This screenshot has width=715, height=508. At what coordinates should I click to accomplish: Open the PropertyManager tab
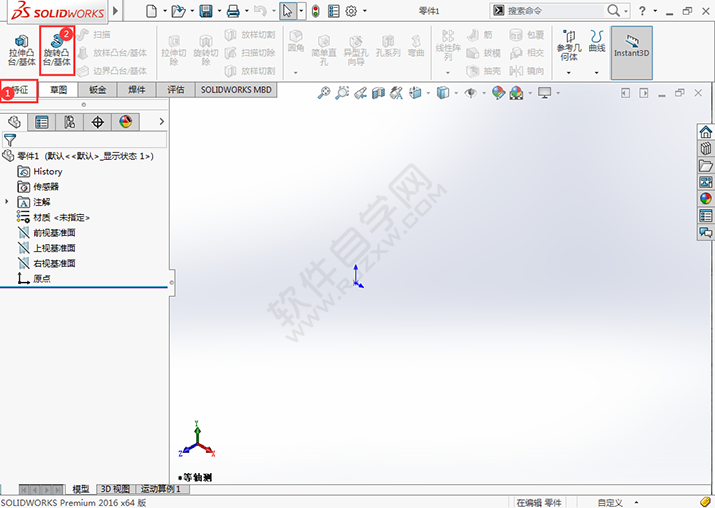point(42,122)
